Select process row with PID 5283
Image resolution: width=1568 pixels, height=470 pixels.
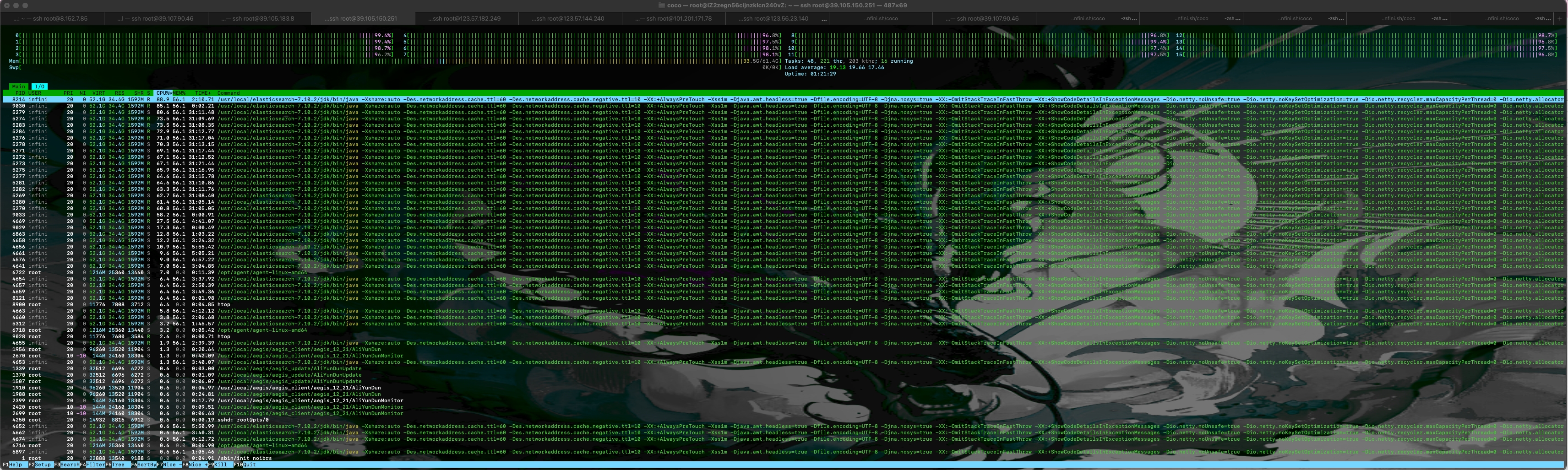pyautogui.click(x=784, y=124)
